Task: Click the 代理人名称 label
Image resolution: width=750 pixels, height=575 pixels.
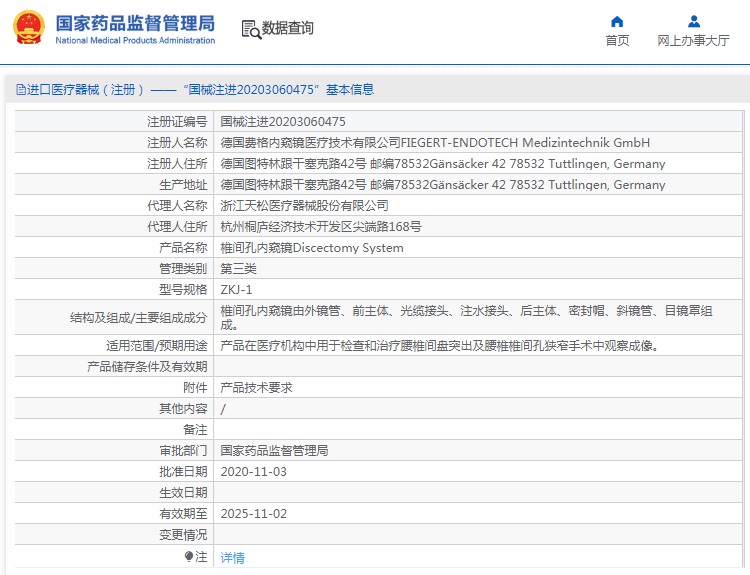Action: pos(177,206)
